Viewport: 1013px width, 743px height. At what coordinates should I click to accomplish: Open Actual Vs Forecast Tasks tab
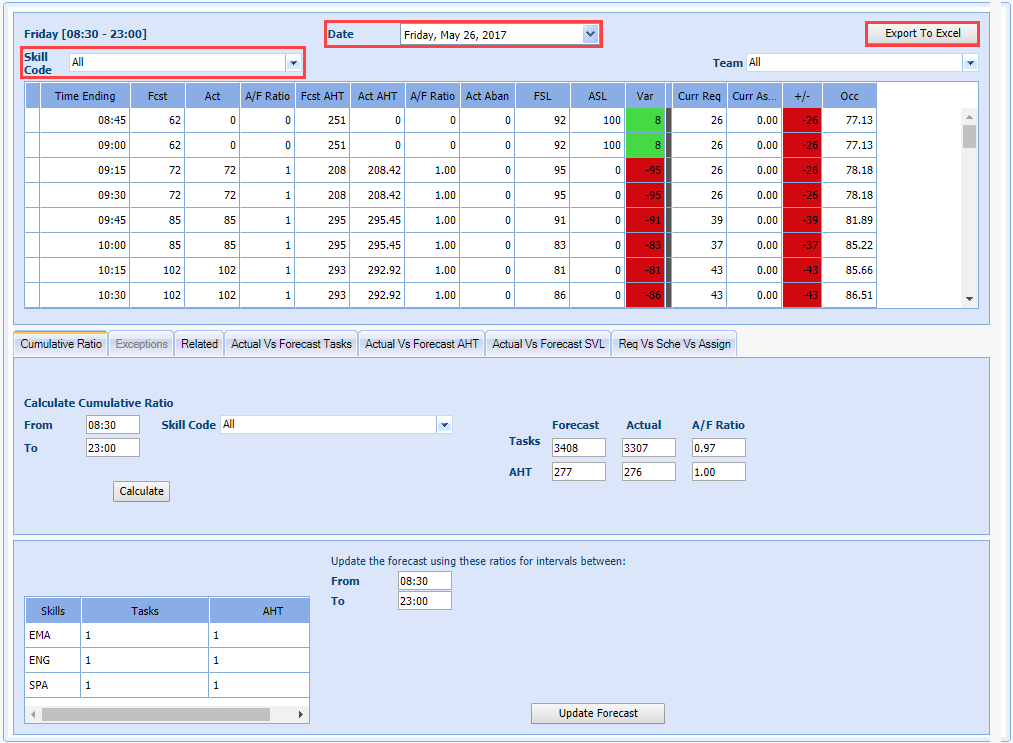point(291,344)
